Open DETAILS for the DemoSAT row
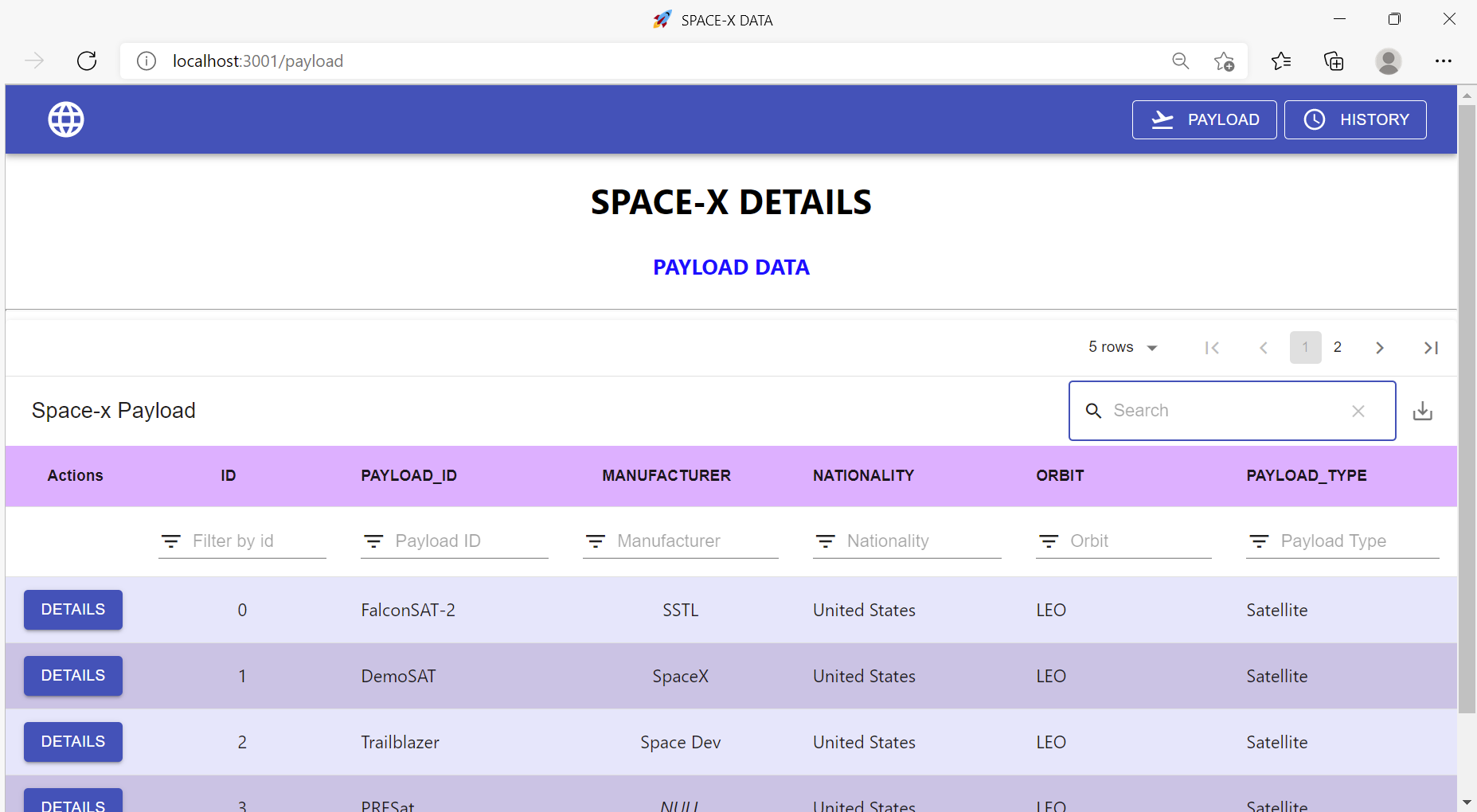 point(72,675)
